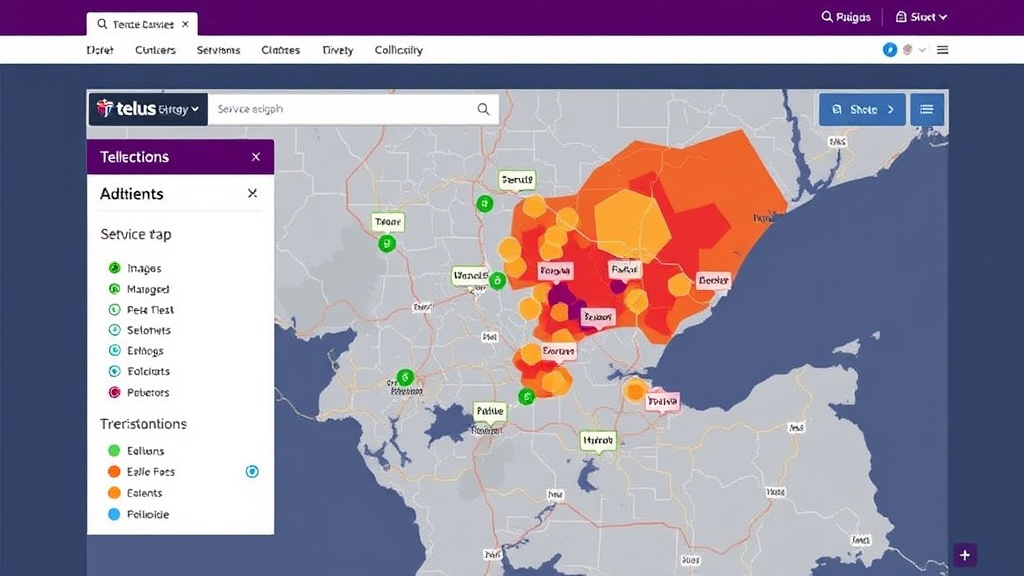1024x576 pixels.
Task: Click the hamburger menu icon in the navigation bar
Action: click(942, 50)
